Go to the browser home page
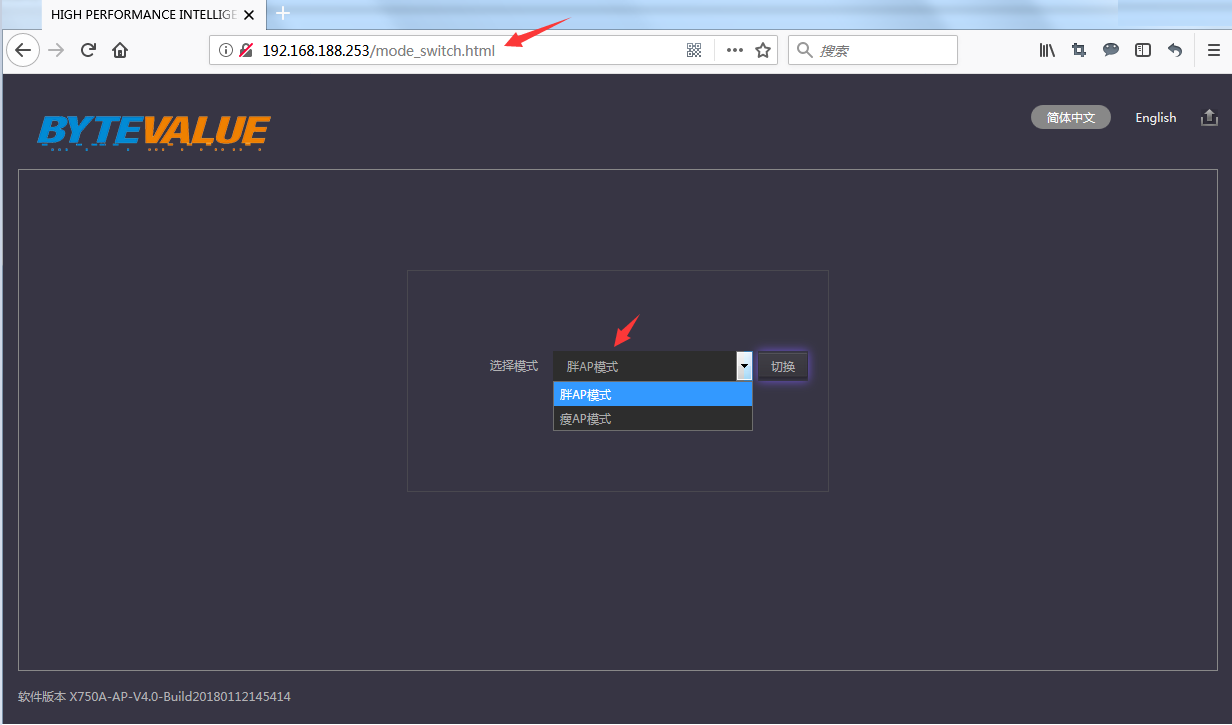 coord(120,50)
